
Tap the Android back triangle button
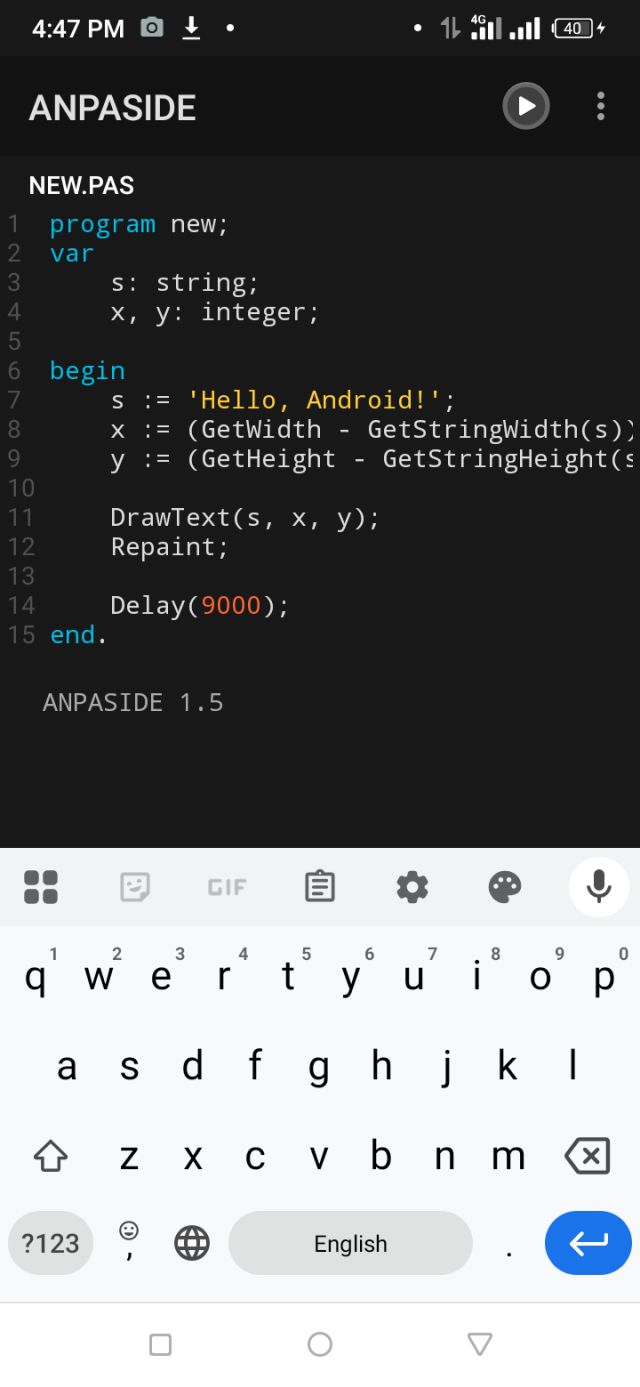(x=480, y=1344)
